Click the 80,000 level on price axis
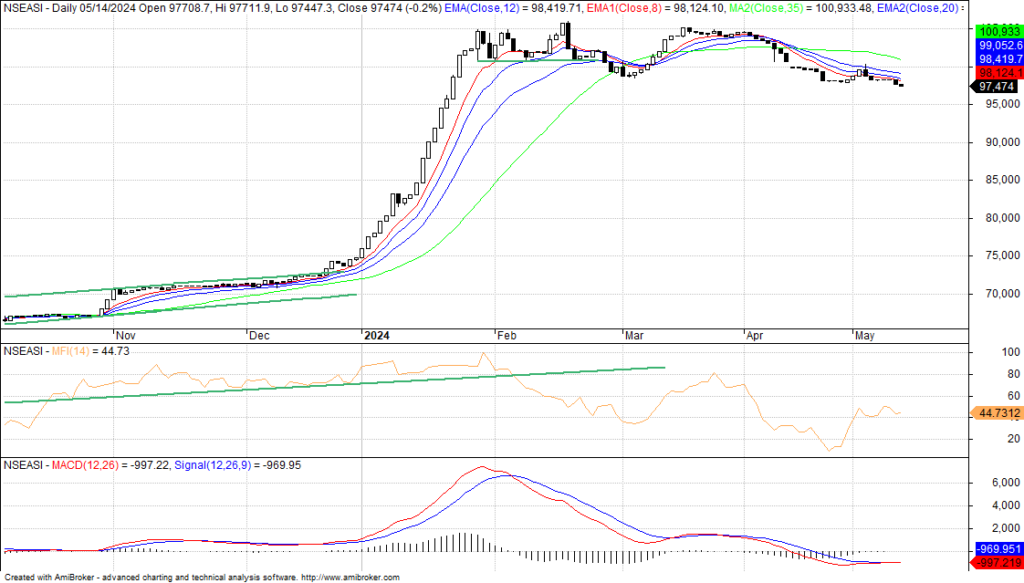 pyautogui.click(x=995, y=218)
